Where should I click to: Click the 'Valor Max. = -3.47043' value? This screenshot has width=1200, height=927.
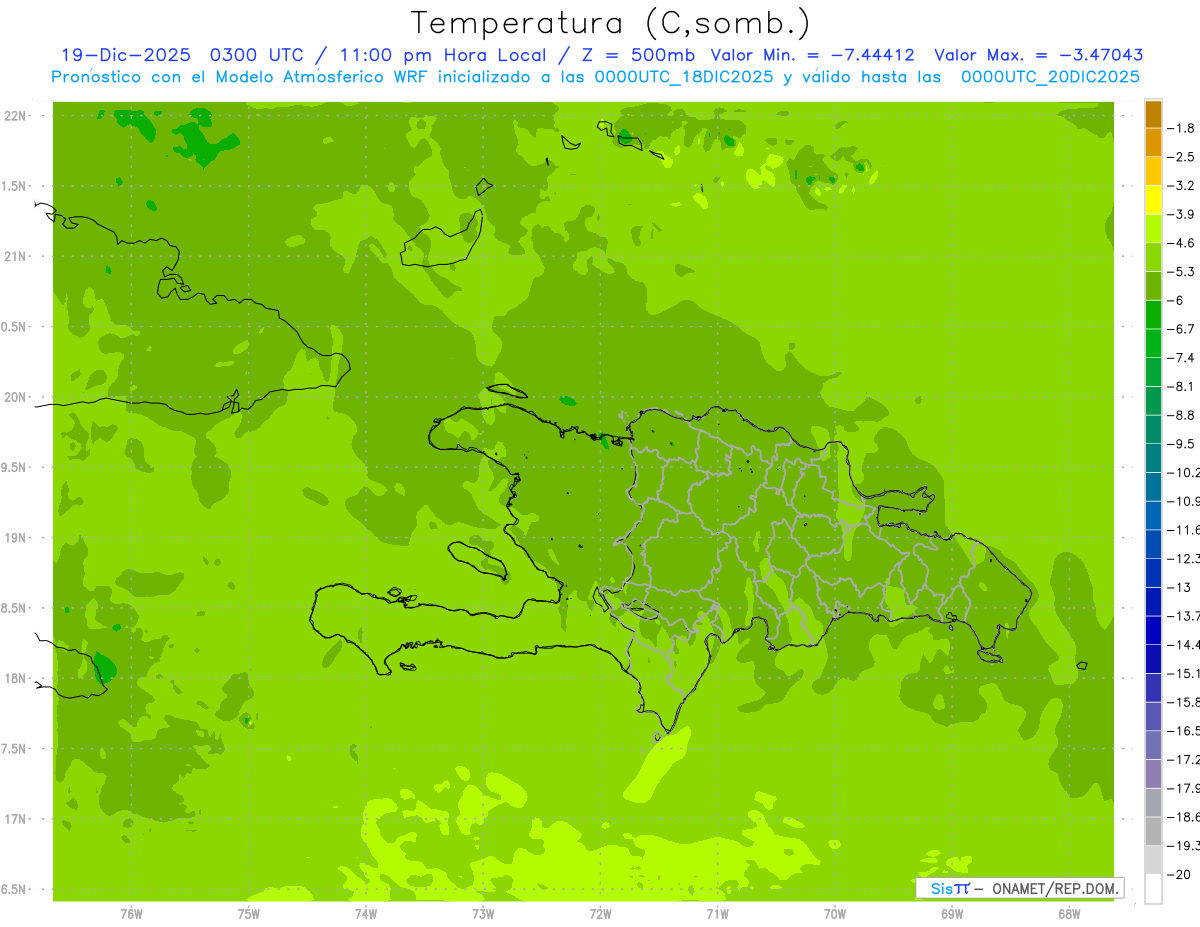pos(1038,55)
